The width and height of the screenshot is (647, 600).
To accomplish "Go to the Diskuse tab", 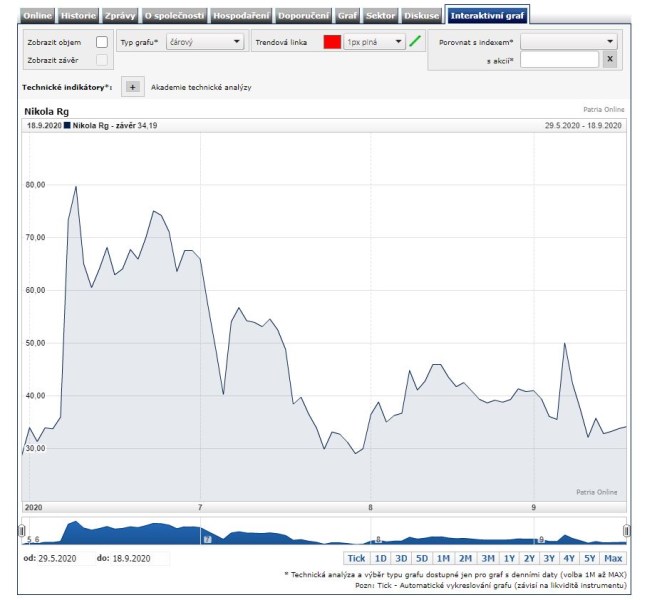I will click(421, 16).
